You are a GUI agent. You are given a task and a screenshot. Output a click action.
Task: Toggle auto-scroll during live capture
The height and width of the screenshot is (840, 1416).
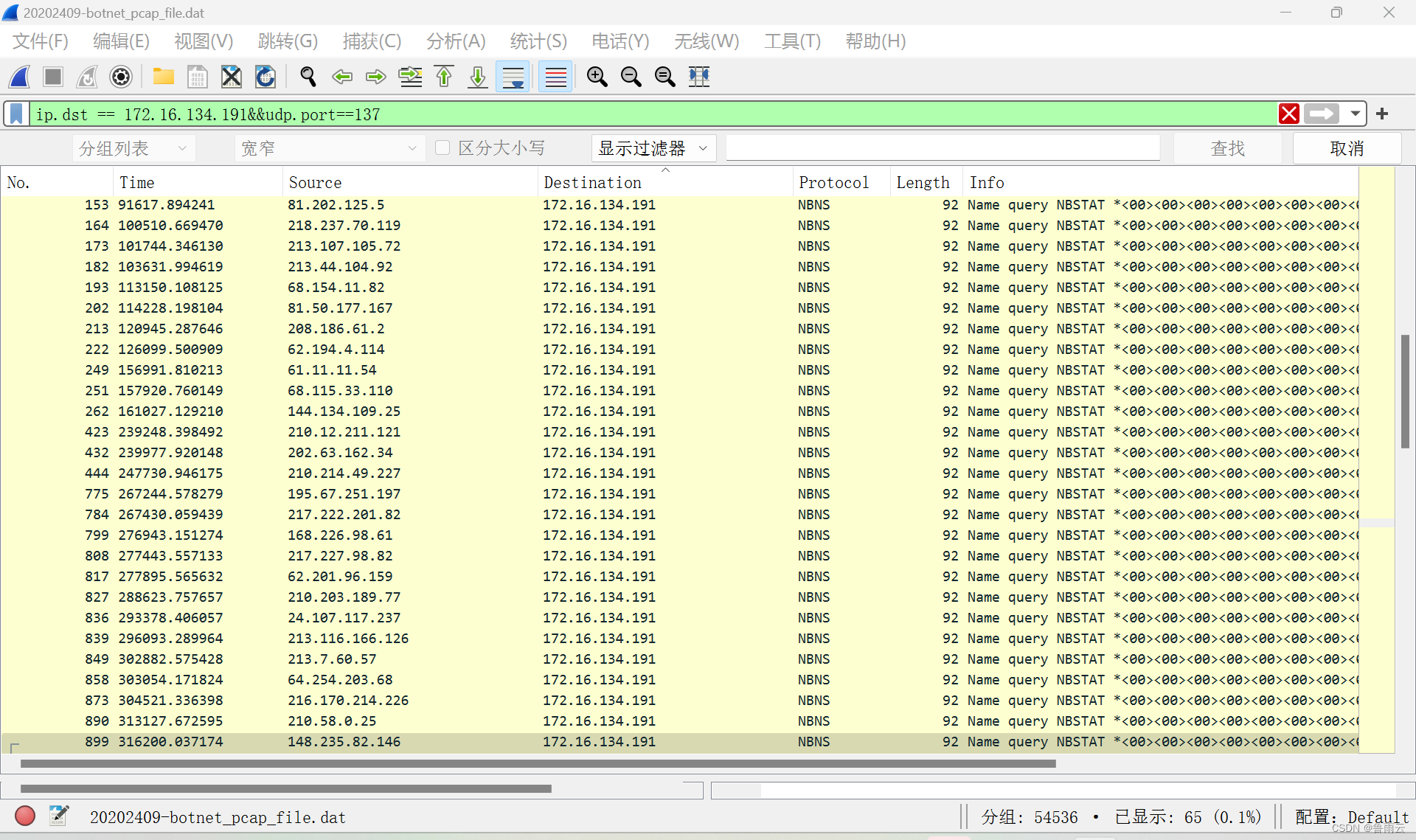click(513, 77)
